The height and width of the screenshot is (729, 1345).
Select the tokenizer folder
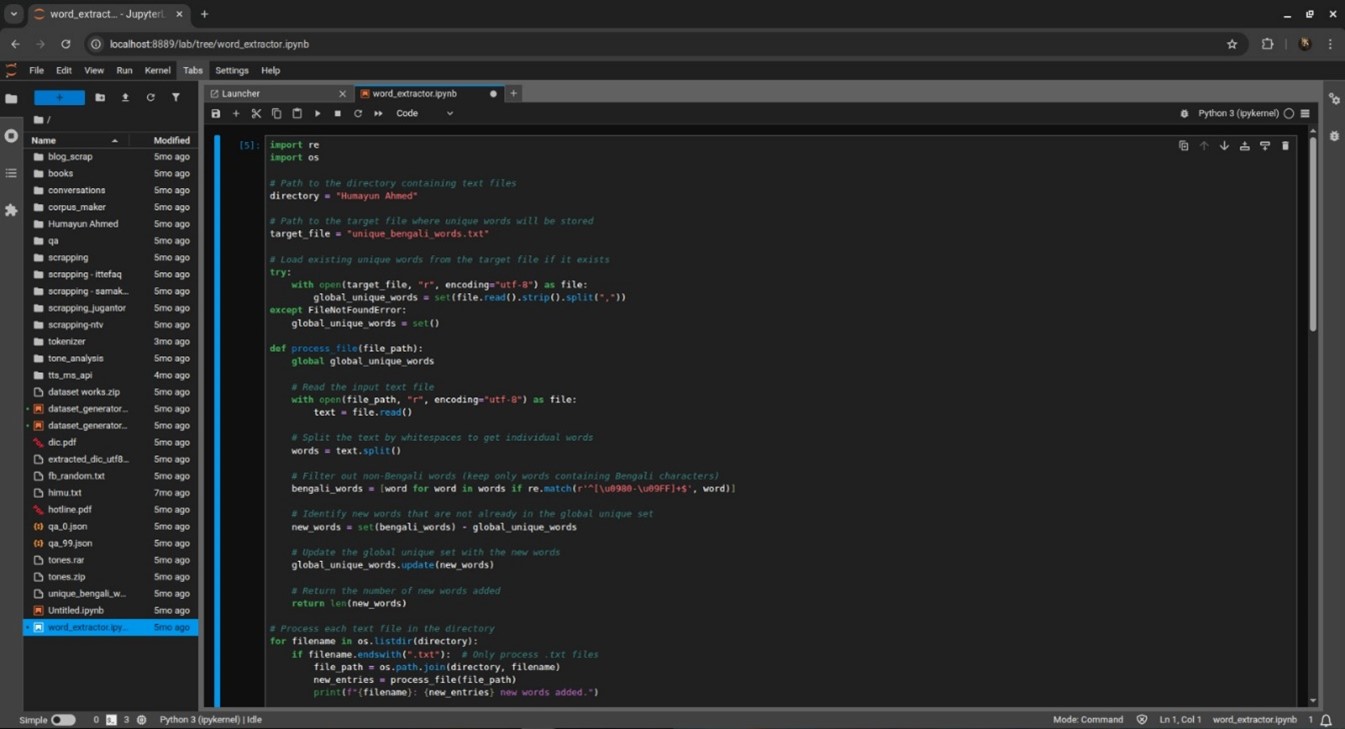click(x=111, y=342)
